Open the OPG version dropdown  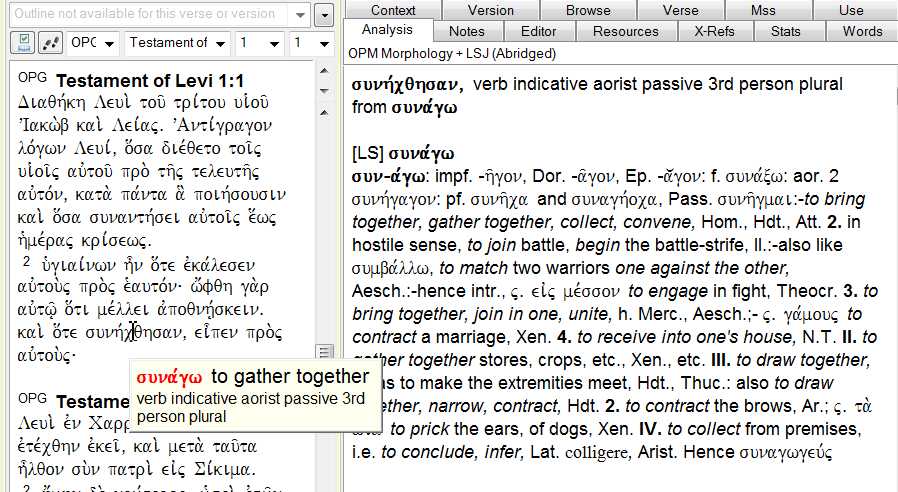tap(95, 43)
